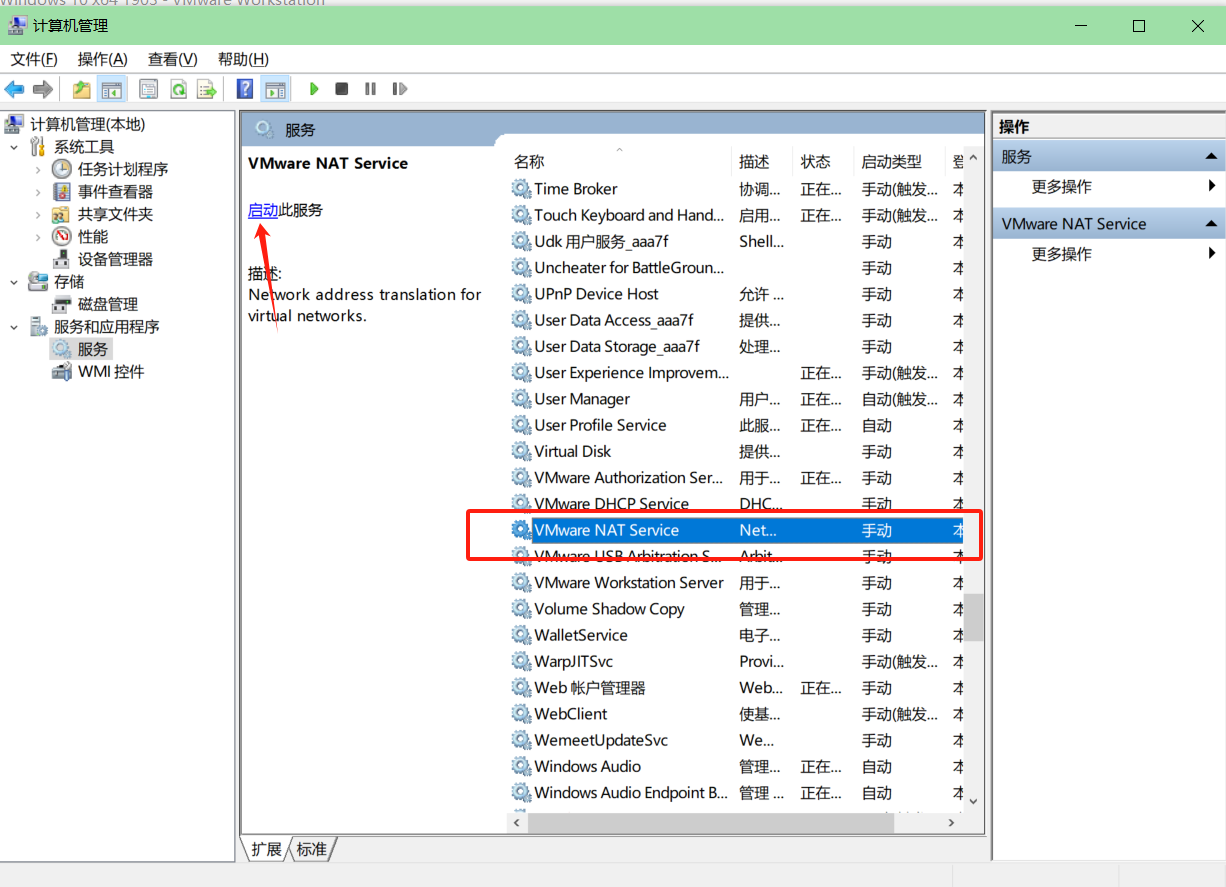Select the Virtual Disk service row
Image resolution: width=1226 pixels, height=887 pixels.
(737, 451)
